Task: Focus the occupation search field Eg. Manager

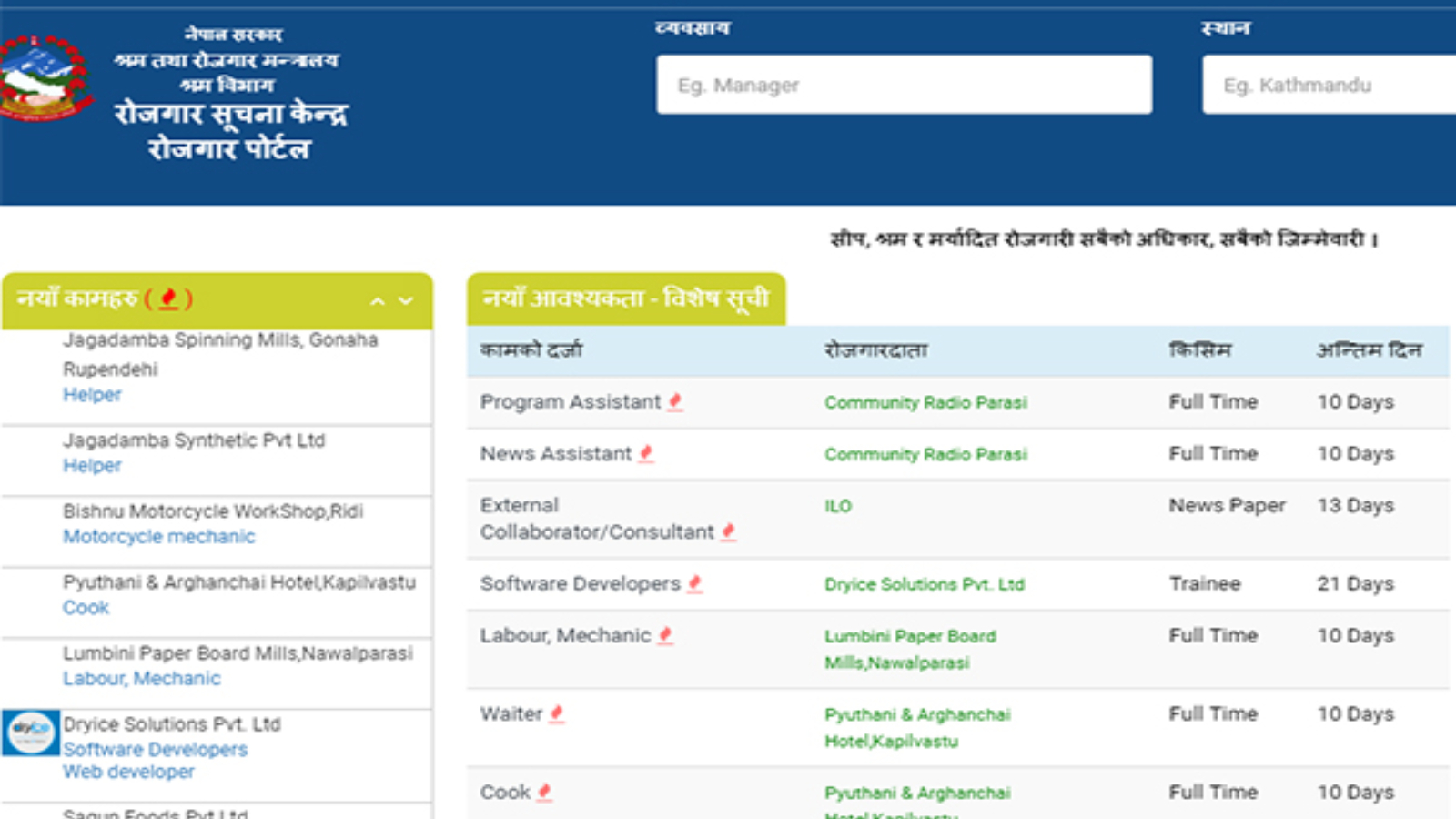Action: pos(905,85)
